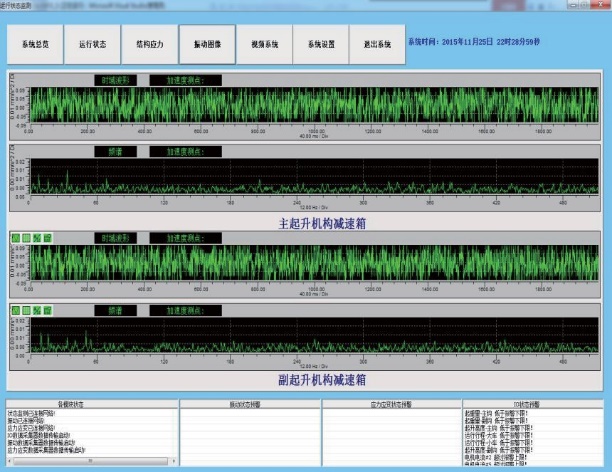
Task: Click second green icon on 副起升 time-domain chart
Action: coord(26,237)
